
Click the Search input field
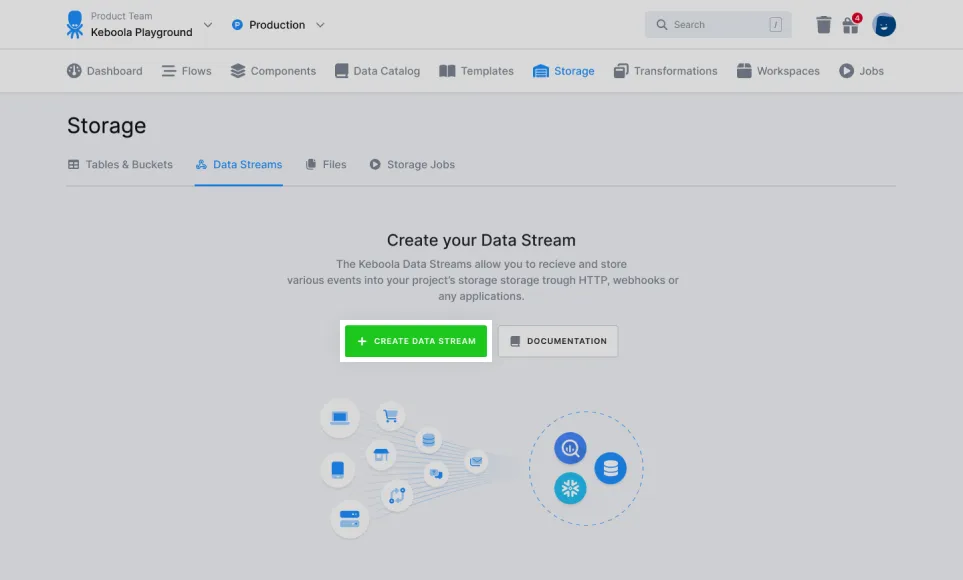(718, 25)
